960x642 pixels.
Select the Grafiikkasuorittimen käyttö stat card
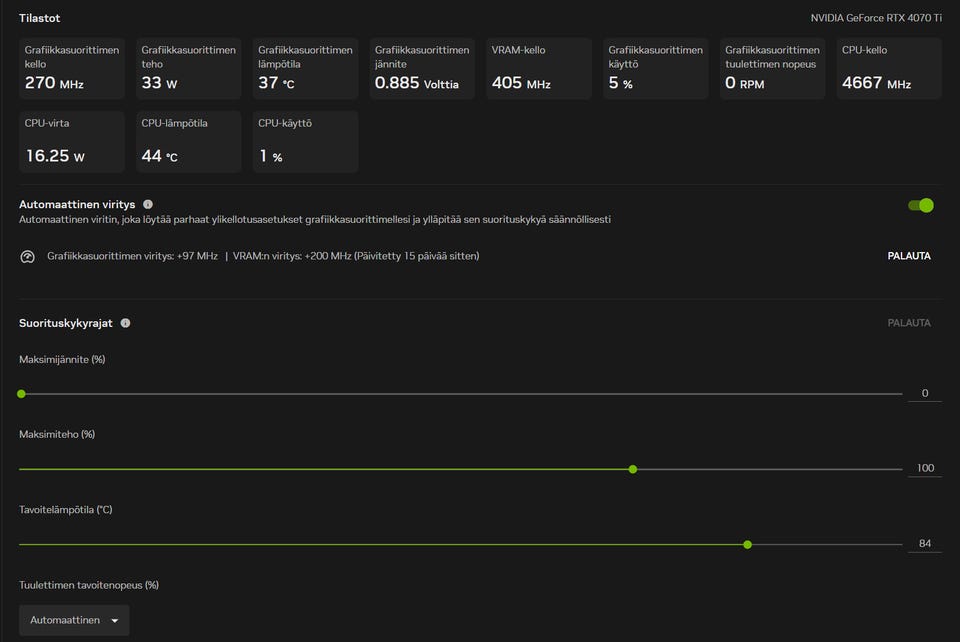coord(656,69)
